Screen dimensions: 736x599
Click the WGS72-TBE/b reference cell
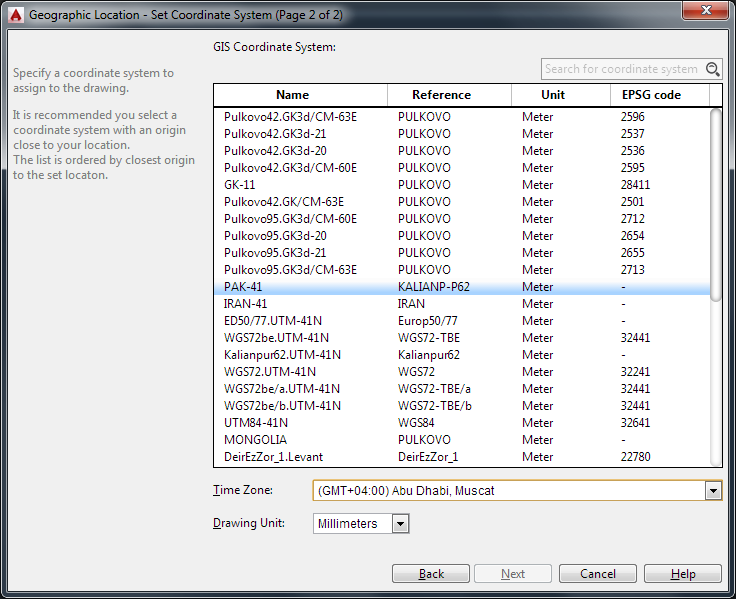(x=435, y=406)
